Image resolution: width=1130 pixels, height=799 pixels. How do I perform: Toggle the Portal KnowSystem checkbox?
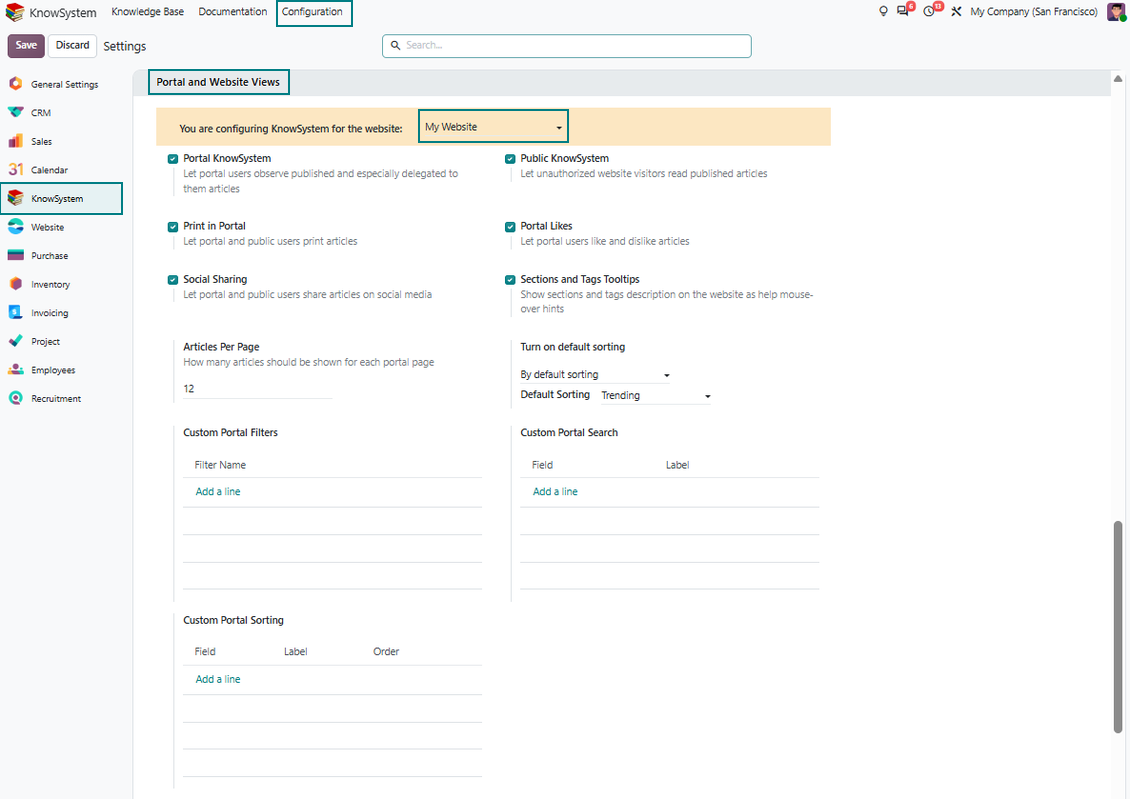(x=173, y=159)
